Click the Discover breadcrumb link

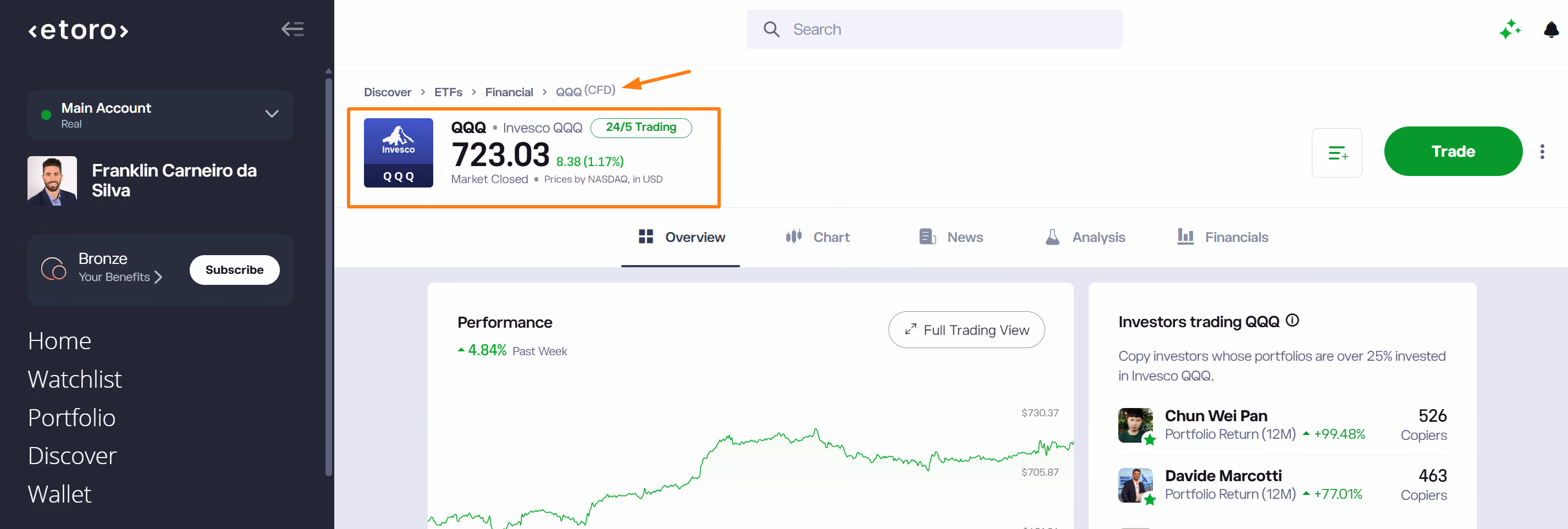click(x=387, y=92)
